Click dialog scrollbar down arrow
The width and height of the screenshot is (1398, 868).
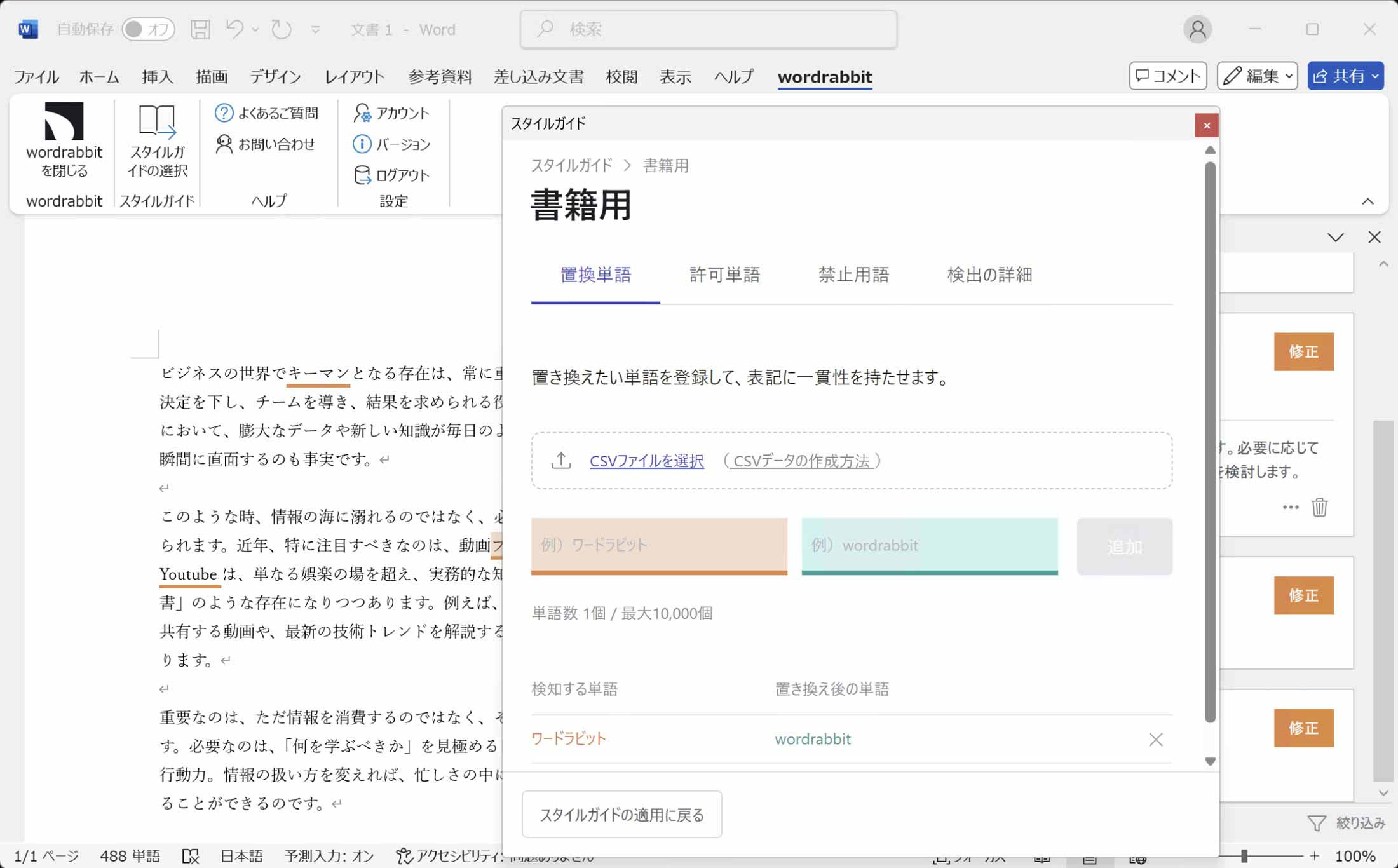[1211, 761]
